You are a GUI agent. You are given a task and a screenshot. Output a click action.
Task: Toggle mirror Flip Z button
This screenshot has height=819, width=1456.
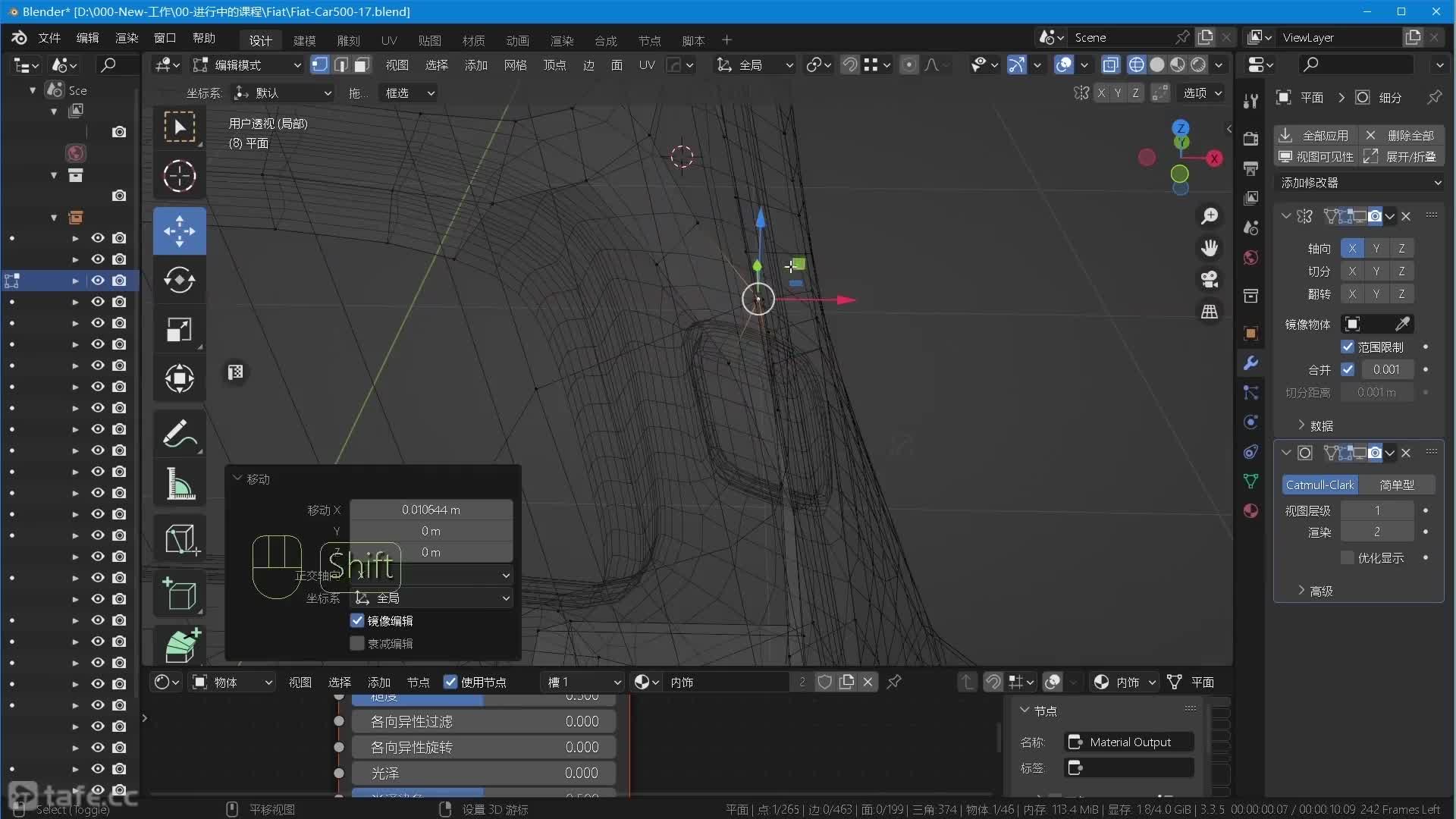(1401, 293)
